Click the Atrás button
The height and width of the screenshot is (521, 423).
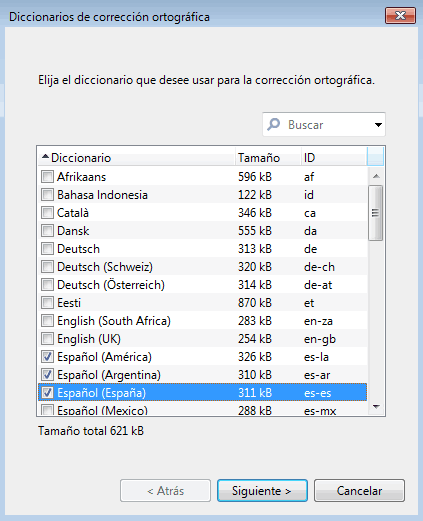165,491
